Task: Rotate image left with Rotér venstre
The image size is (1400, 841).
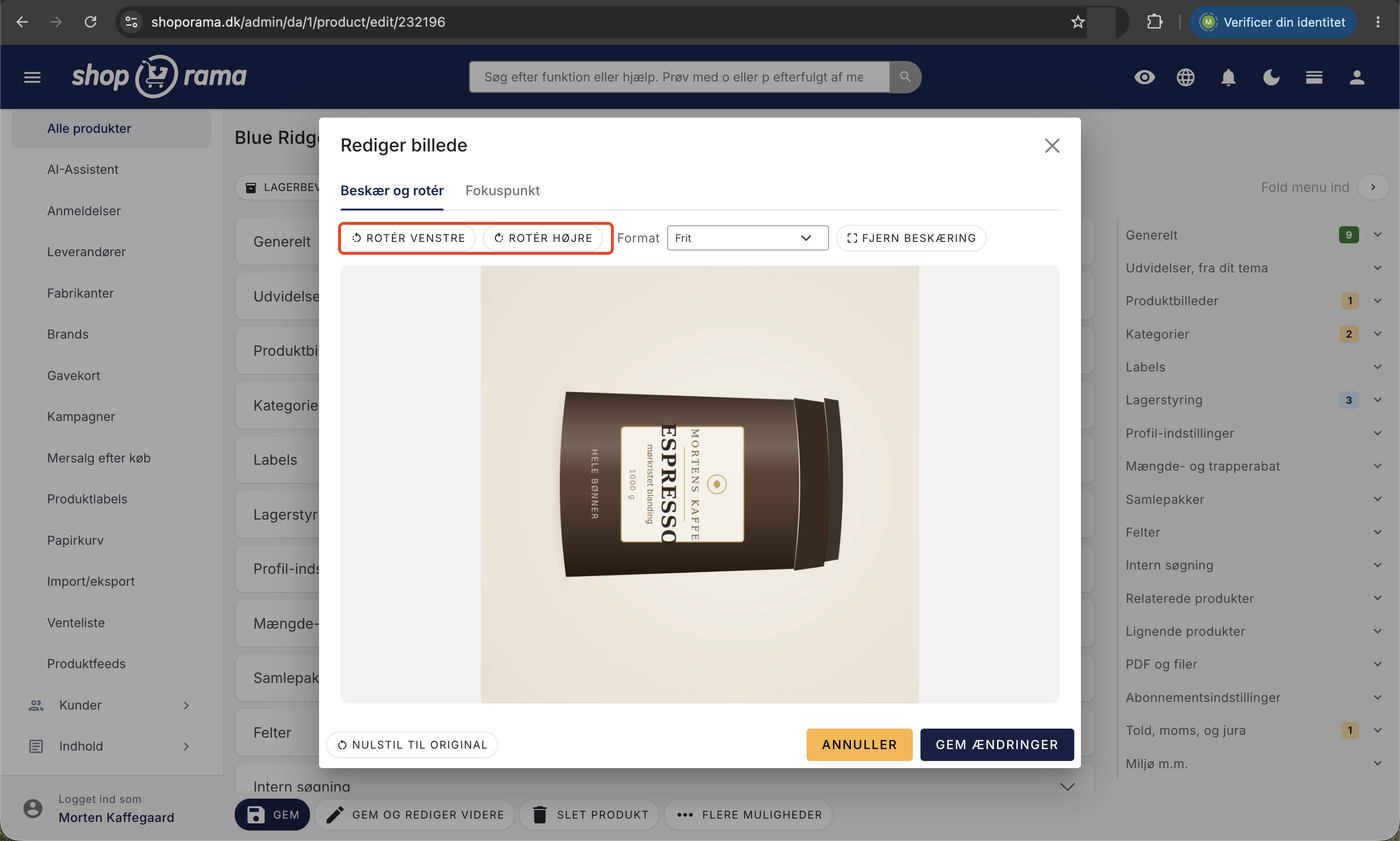Action: (408, 238)
